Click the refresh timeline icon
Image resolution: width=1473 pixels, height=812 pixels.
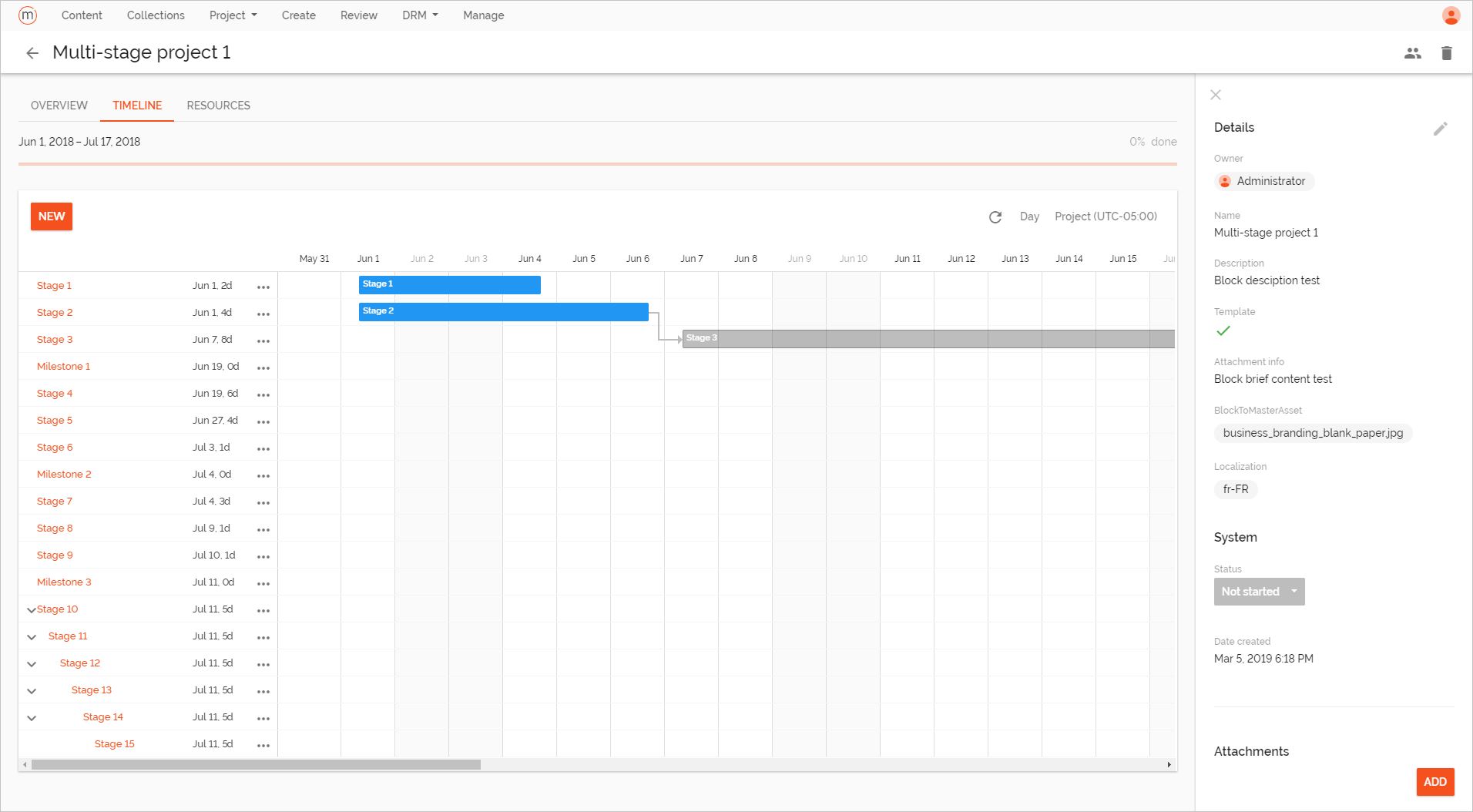(995, 217)
